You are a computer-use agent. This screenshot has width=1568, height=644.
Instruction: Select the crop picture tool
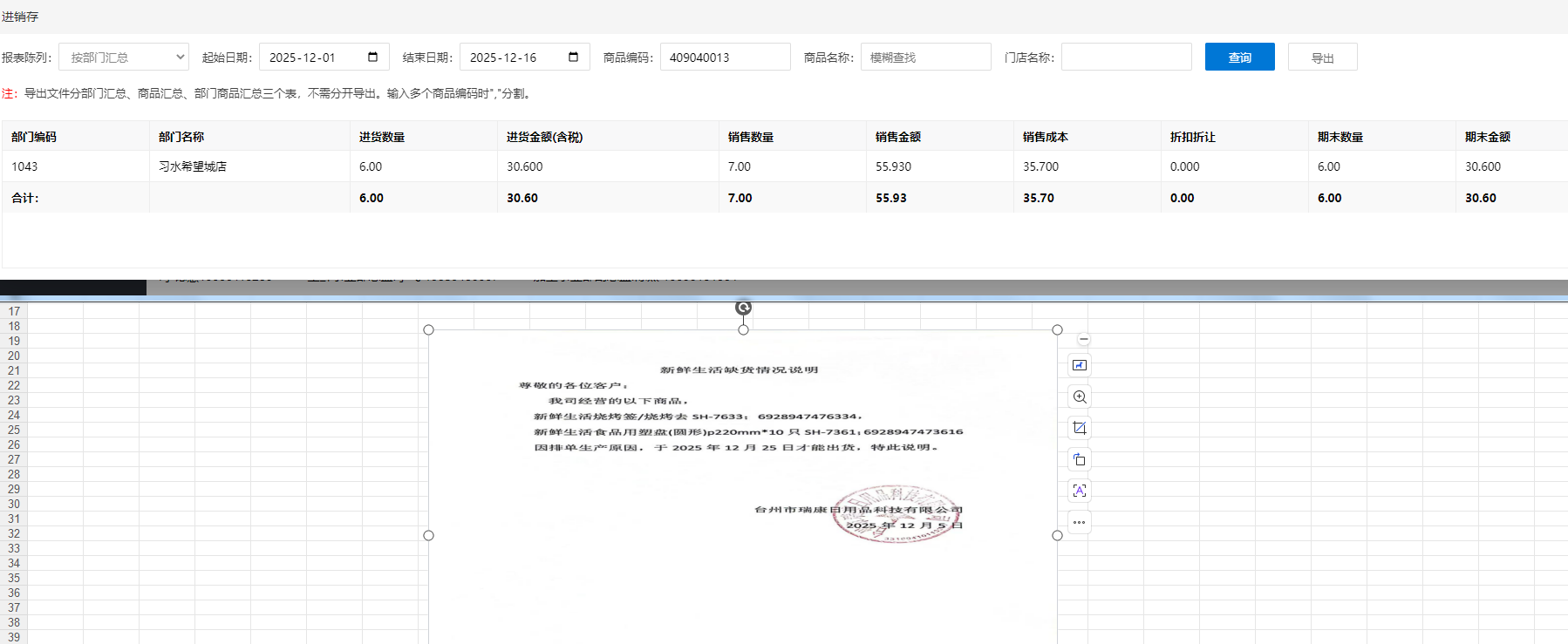coord(1080,428)
